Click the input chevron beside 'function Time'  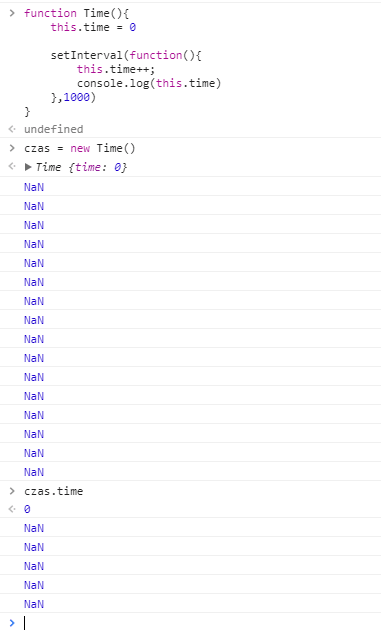point(12,13)
